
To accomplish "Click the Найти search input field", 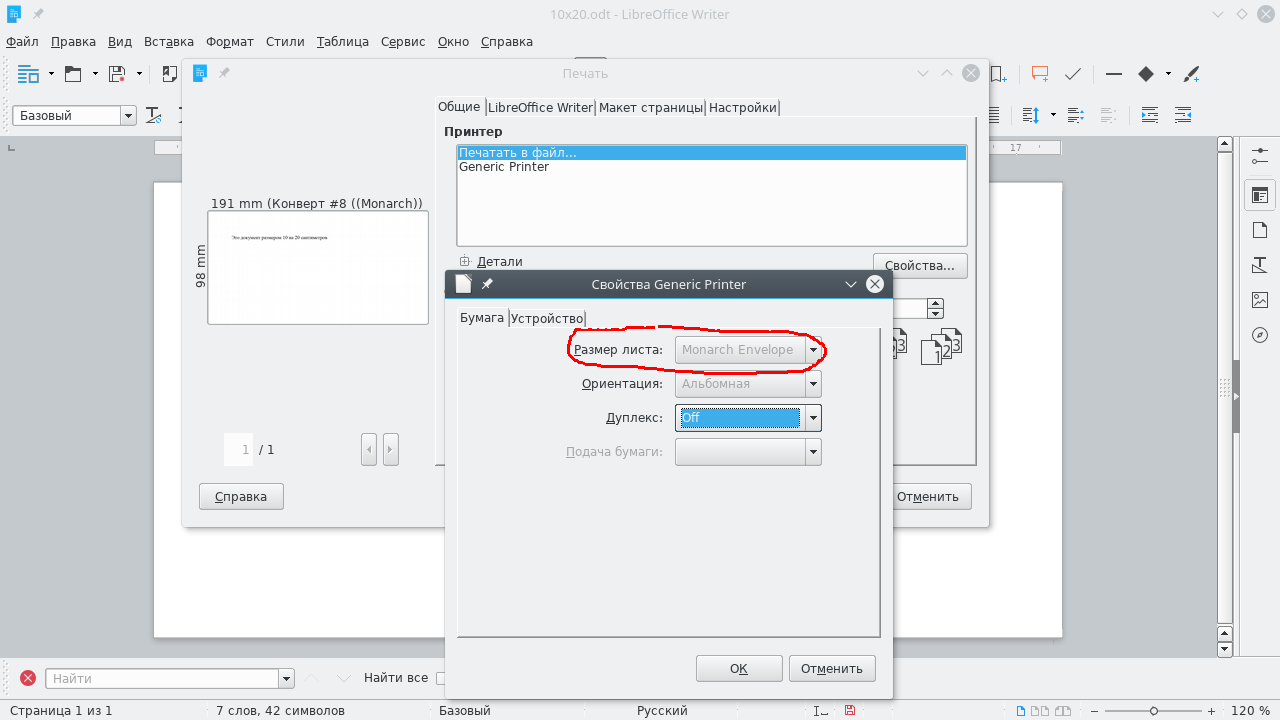I will (162, 678).
